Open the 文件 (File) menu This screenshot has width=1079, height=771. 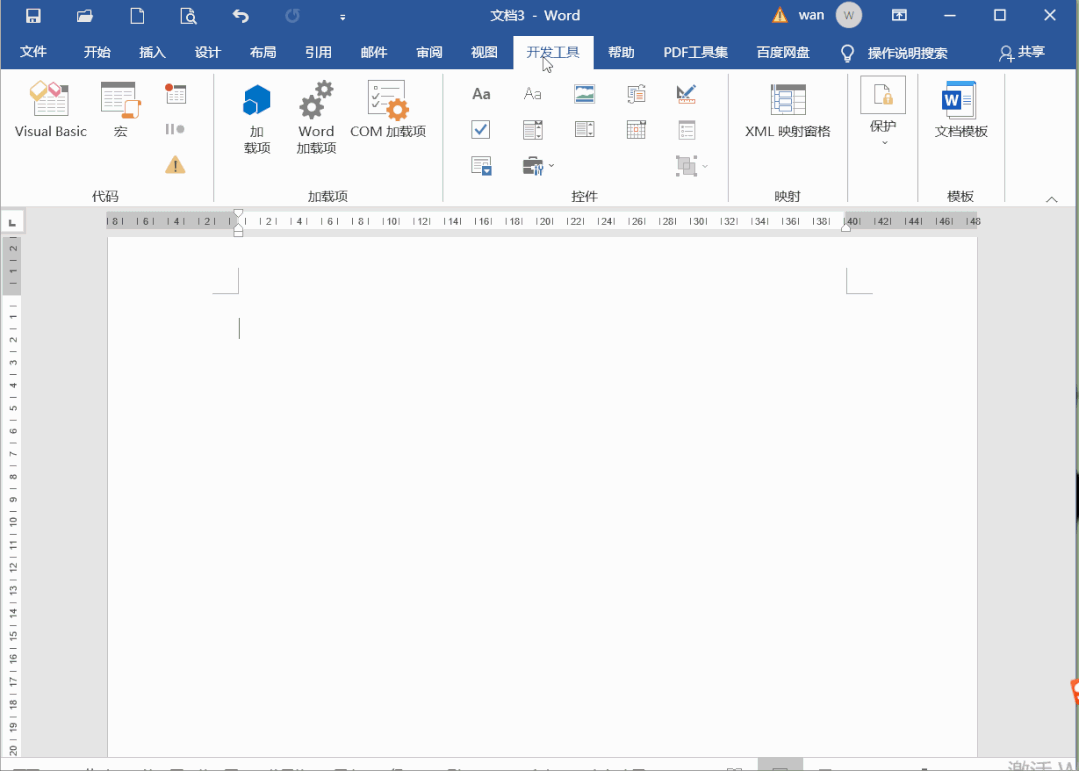34,53
